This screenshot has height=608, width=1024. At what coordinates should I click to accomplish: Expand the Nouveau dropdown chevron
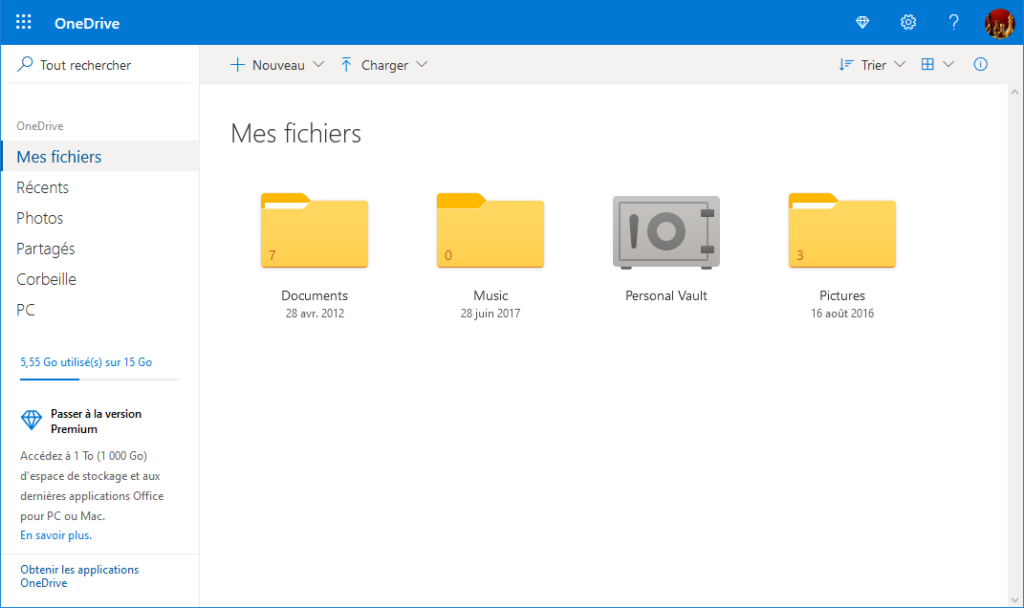[318, 65]
